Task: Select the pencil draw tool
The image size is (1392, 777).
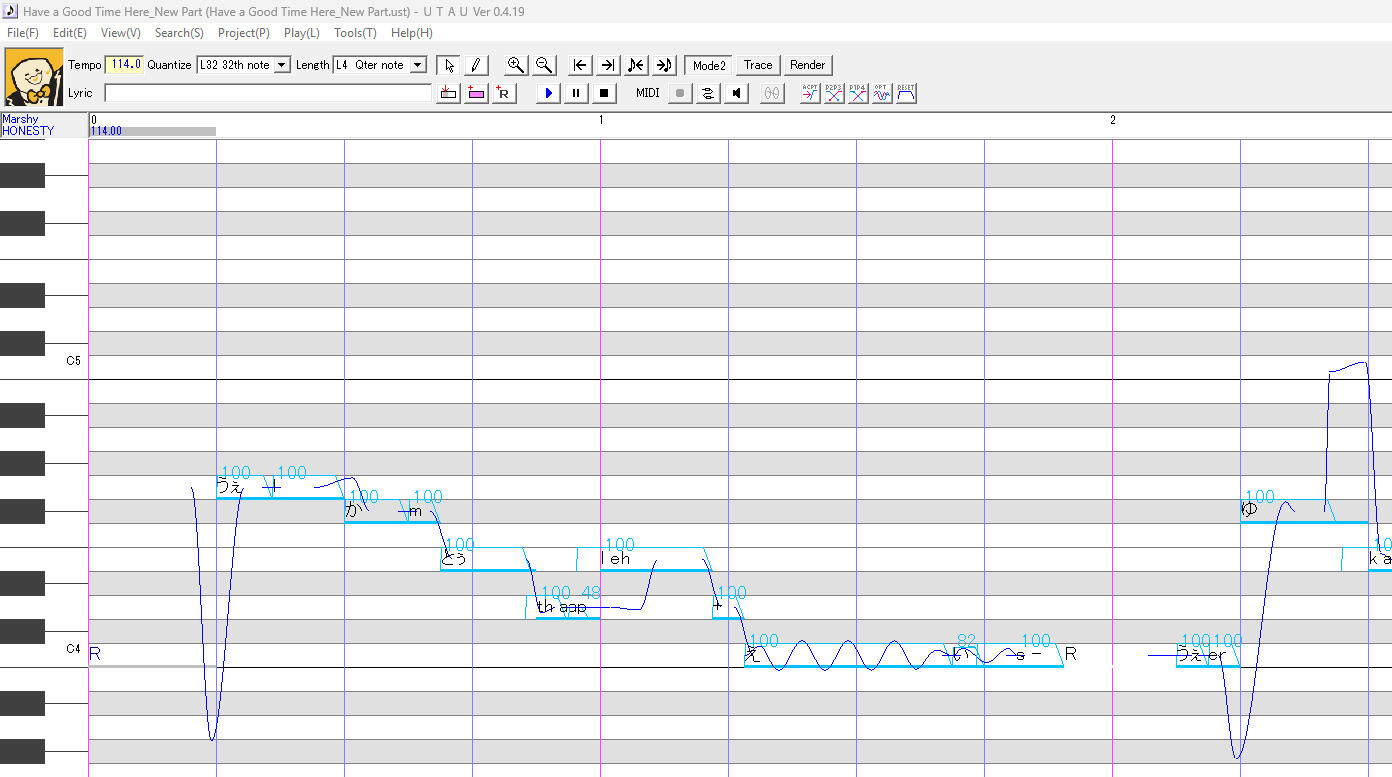Action: 476,65
